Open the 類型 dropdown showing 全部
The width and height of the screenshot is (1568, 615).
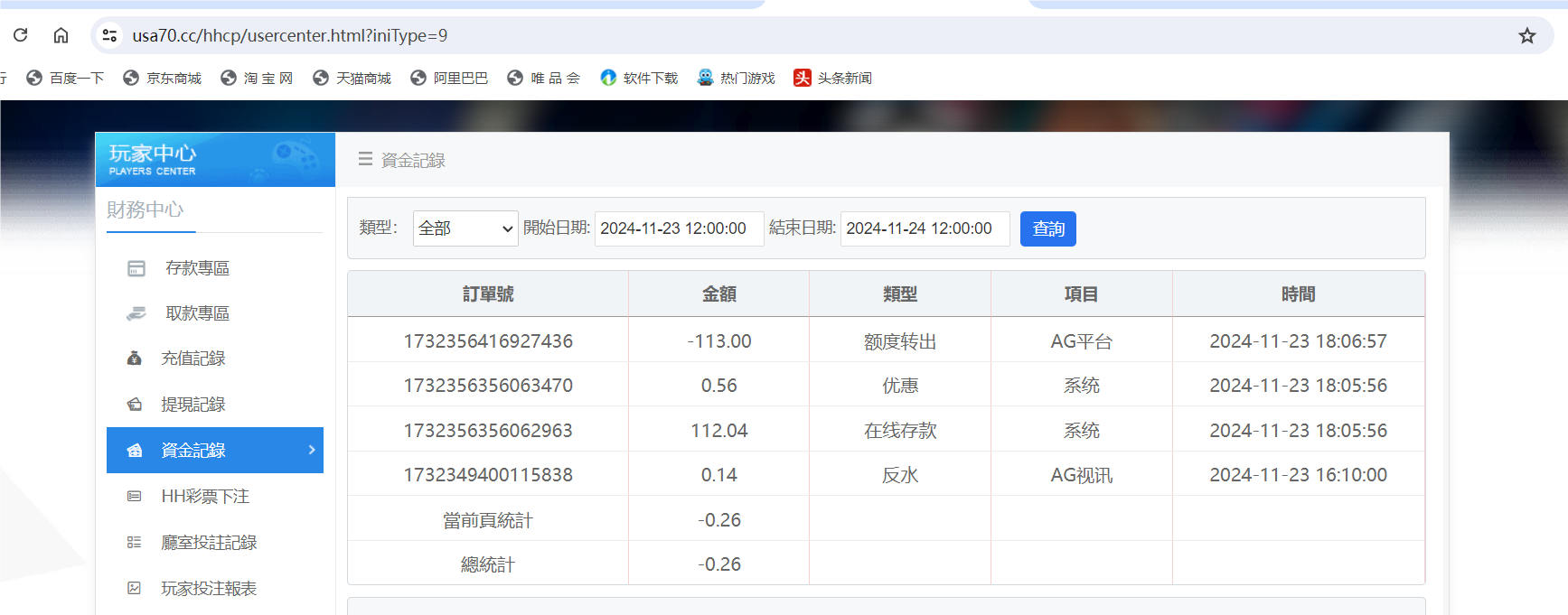[465, 228]
